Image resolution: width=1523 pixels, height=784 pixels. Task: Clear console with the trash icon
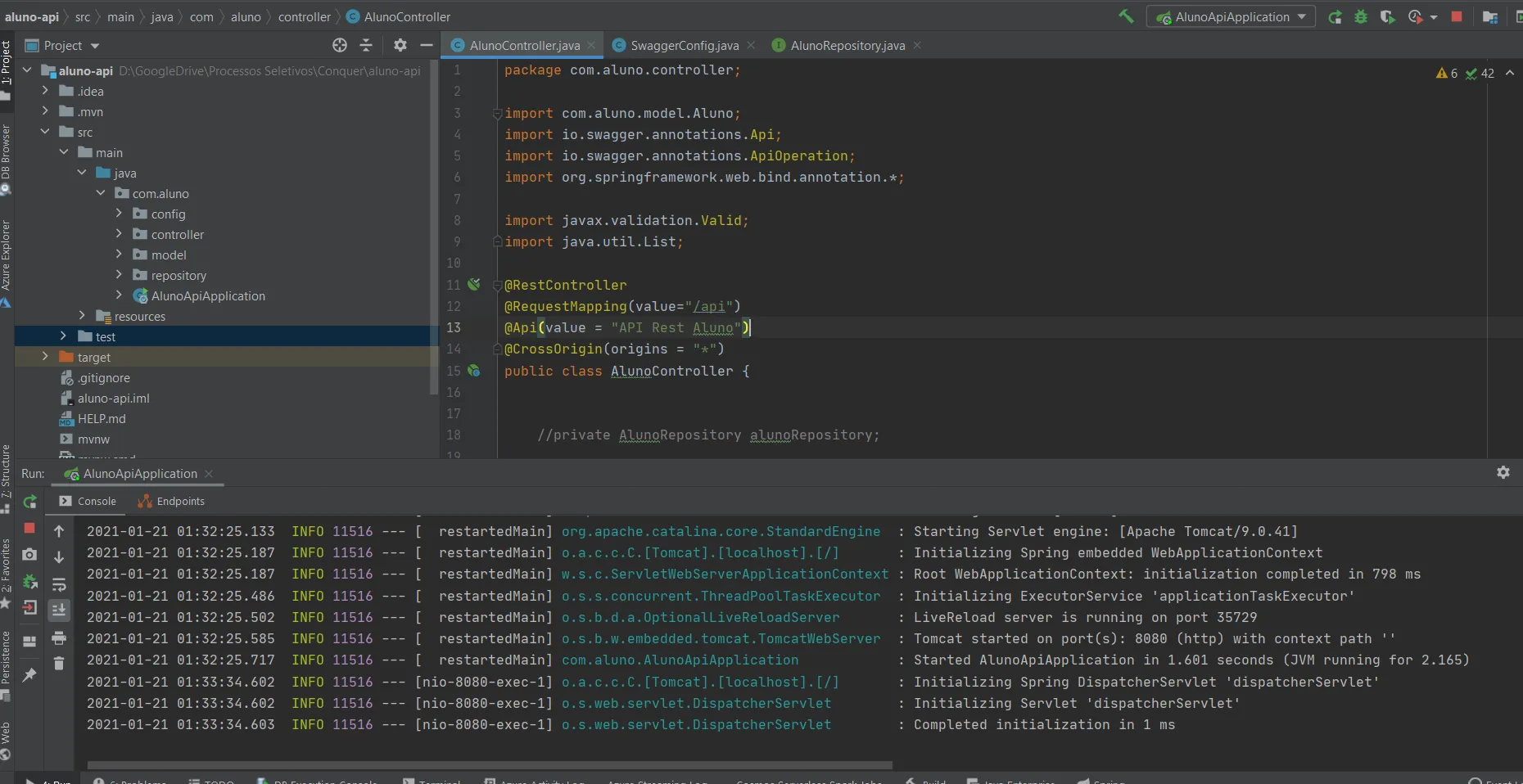coord(59,664)
